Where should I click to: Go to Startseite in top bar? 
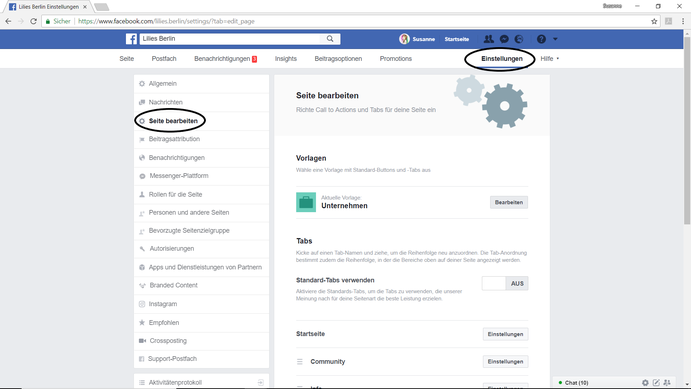(457, 39)
